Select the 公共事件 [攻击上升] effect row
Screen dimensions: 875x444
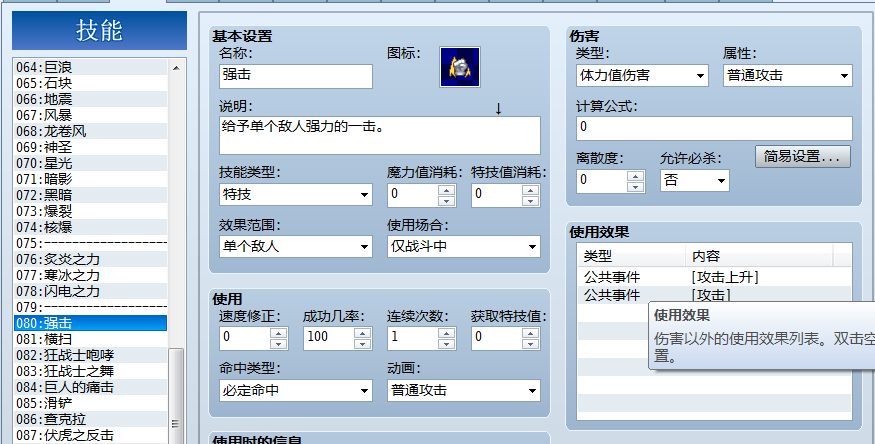714,277
